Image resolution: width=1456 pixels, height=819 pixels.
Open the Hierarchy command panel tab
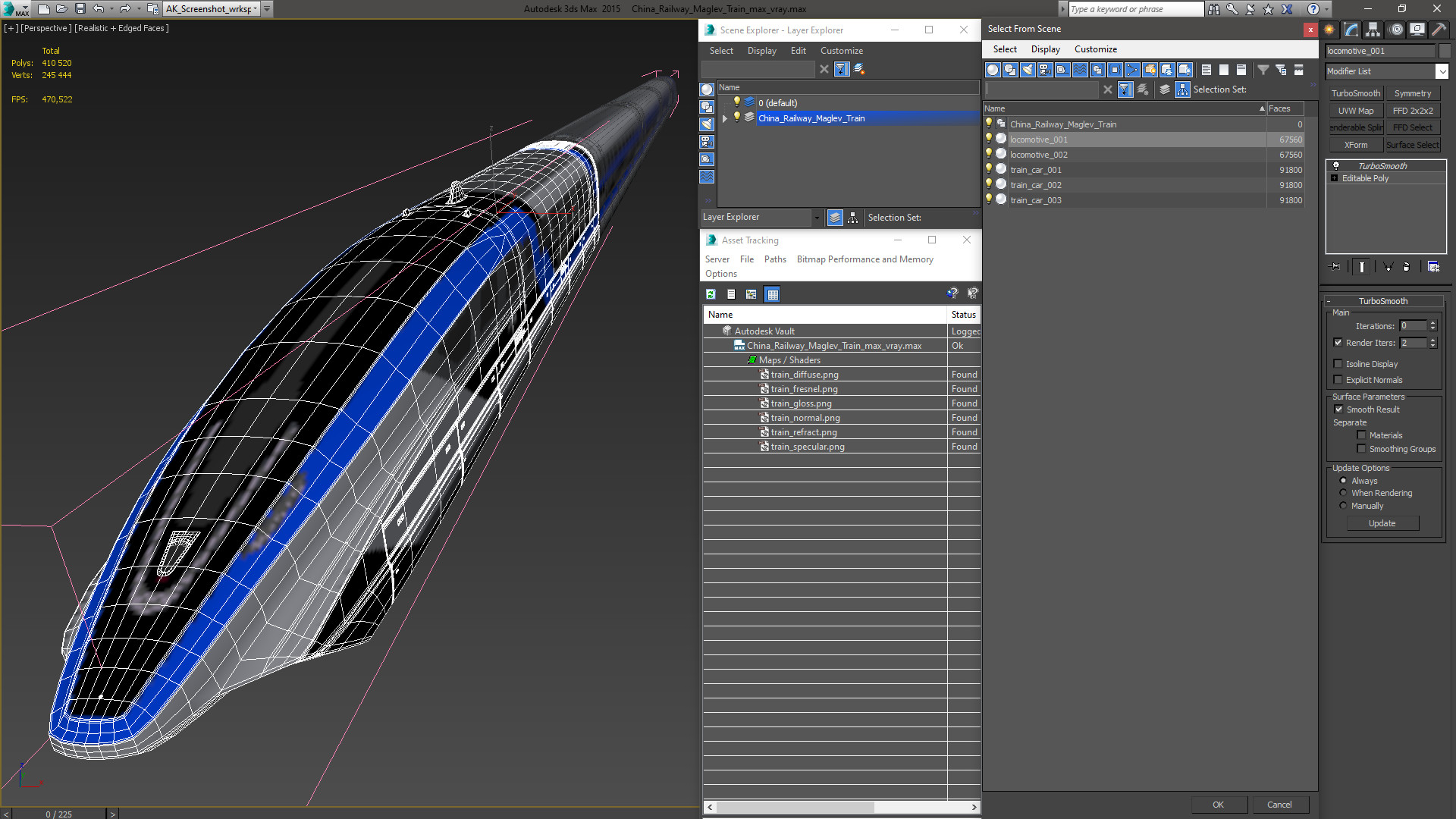(1373, 30)
